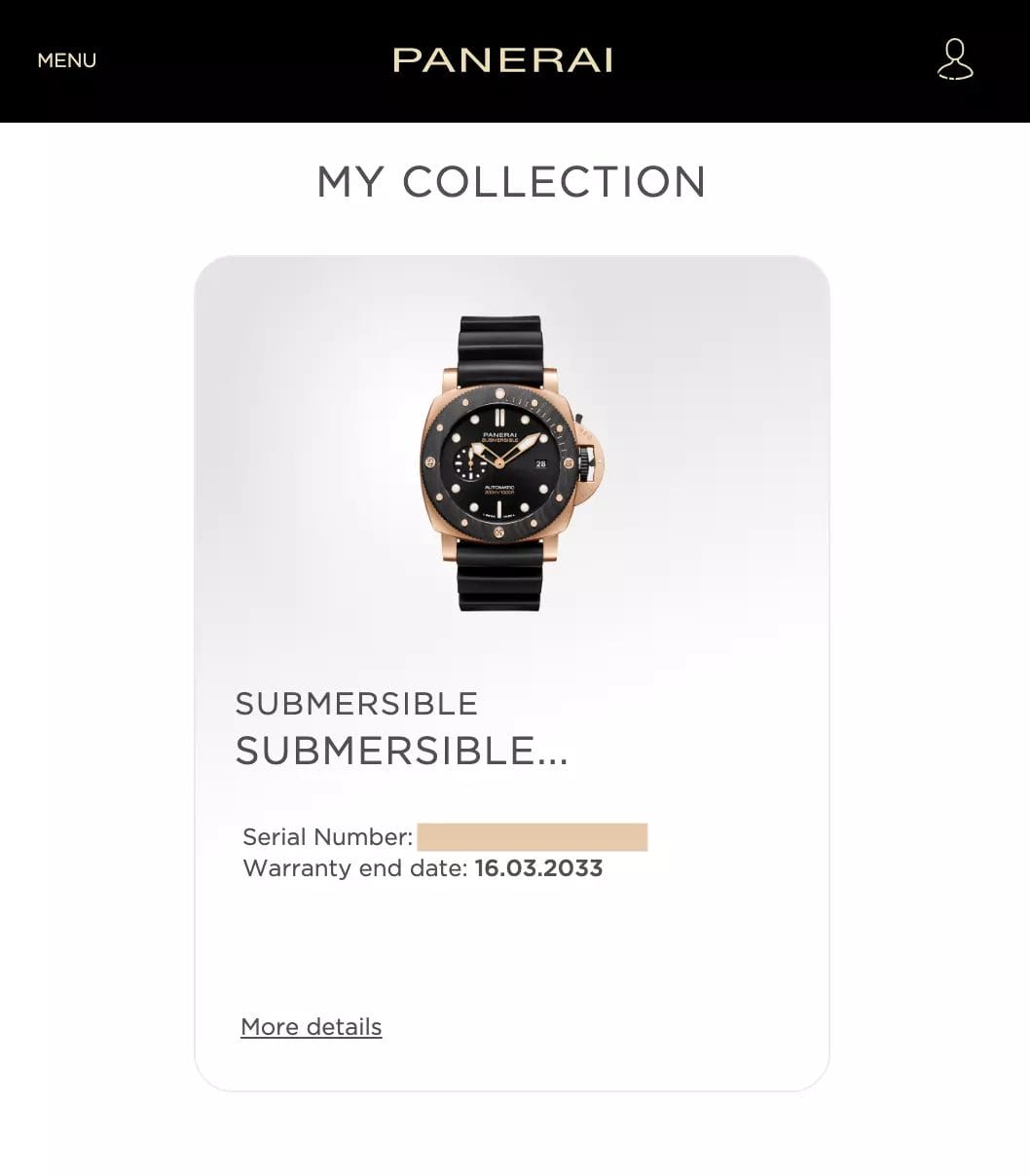Click the redacted serial number bar
1030x1176 pixels.
click(x=532, y=837)
